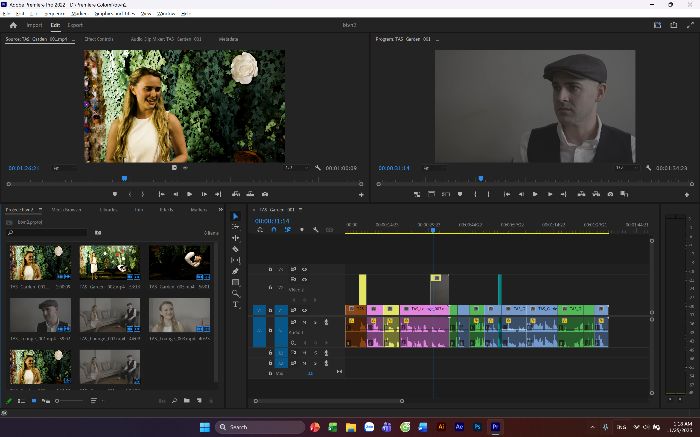Image resolution: width=700 pixels, height=437 pixels.
Task: Click Share icon in top right
Action: coord(673,25)
